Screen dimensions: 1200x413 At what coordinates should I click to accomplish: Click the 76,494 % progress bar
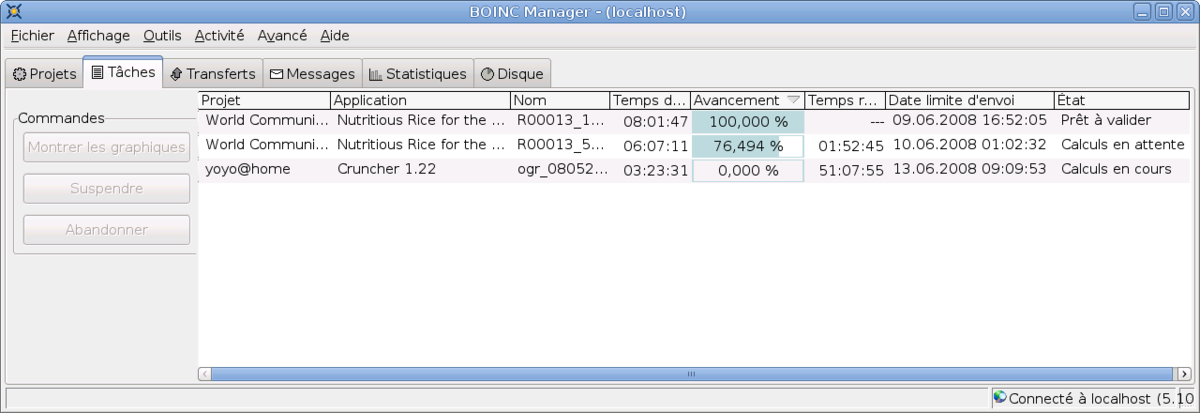click(748, 146)
